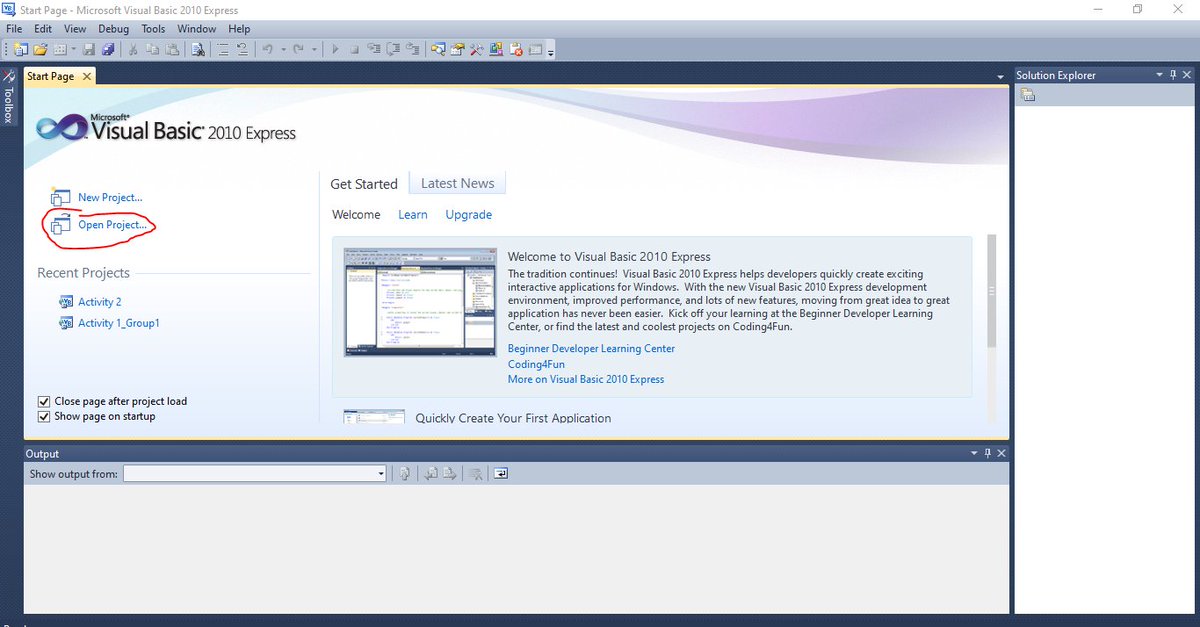Open Beginner Developer Learning Center link
The height and width of the screenshot is (627, 1200).
coord(591,348)
